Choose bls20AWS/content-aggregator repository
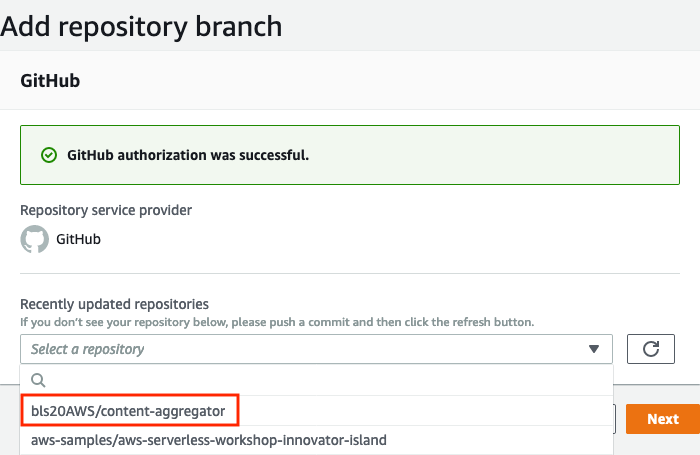700x455 pixels. (x=128, y=411)
